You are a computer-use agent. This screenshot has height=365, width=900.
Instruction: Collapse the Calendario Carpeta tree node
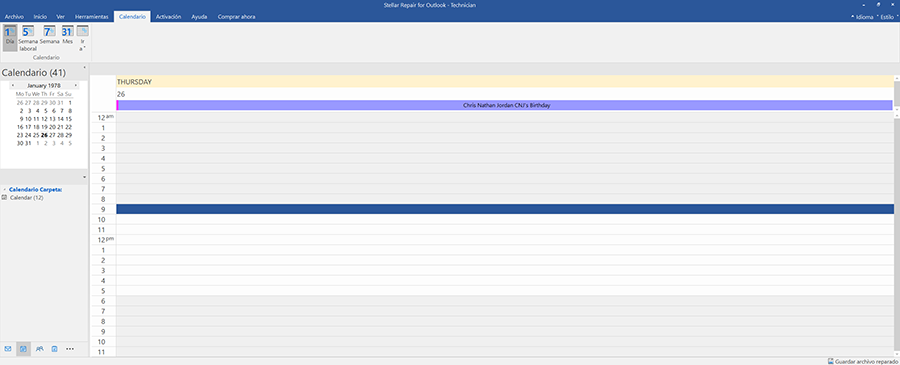click(5, 189)
